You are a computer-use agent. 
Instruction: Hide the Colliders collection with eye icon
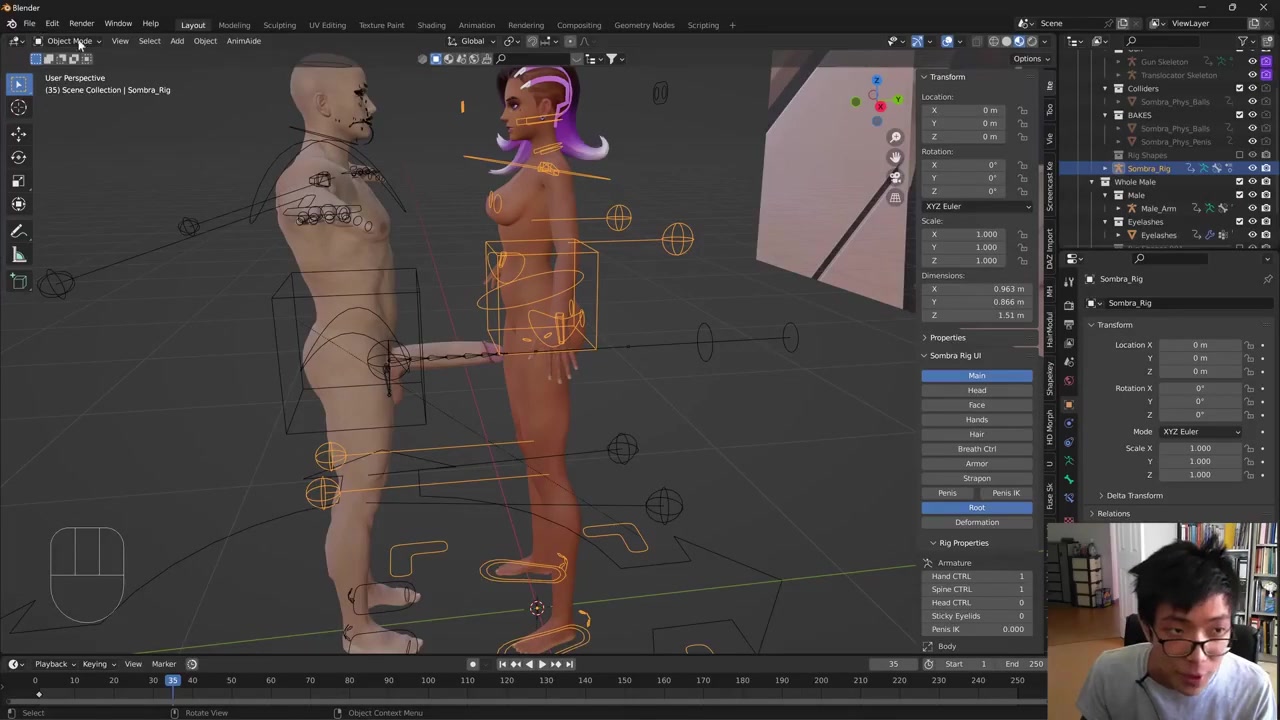pos(1252,88)
